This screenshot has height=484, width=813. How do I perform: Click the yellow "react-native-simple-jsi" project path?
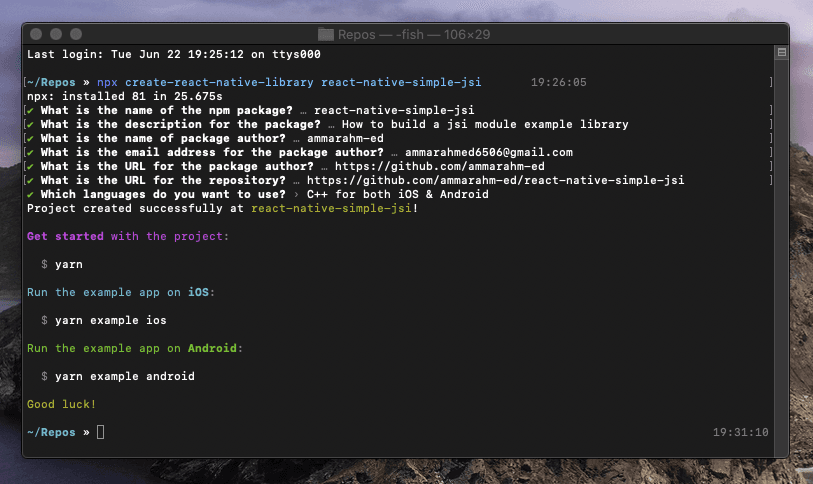tap(331, 209)
